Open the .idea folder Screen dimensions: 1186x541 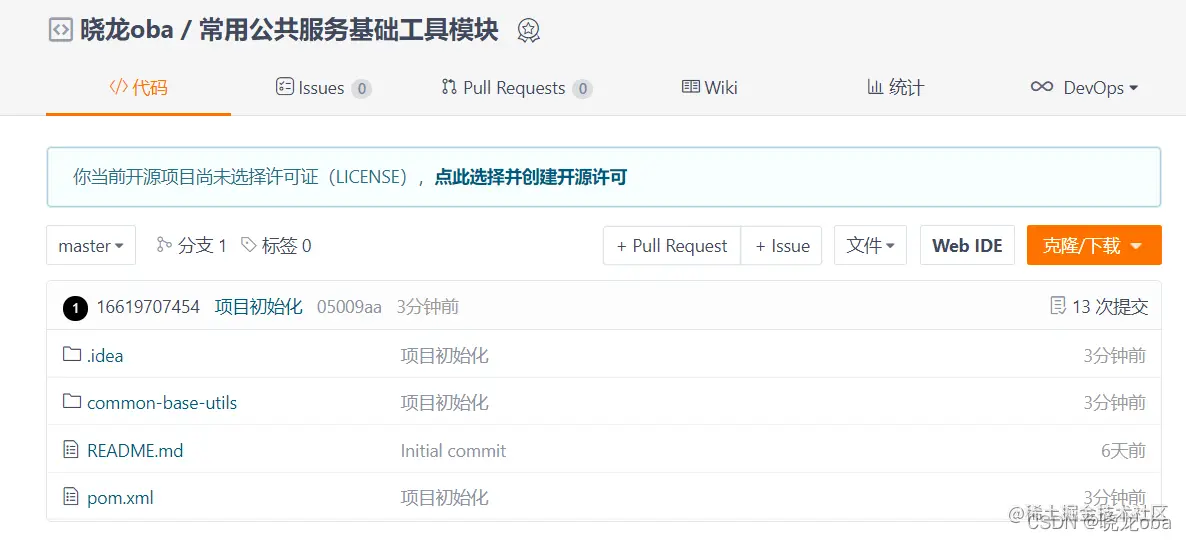click(x=105, y=356)
